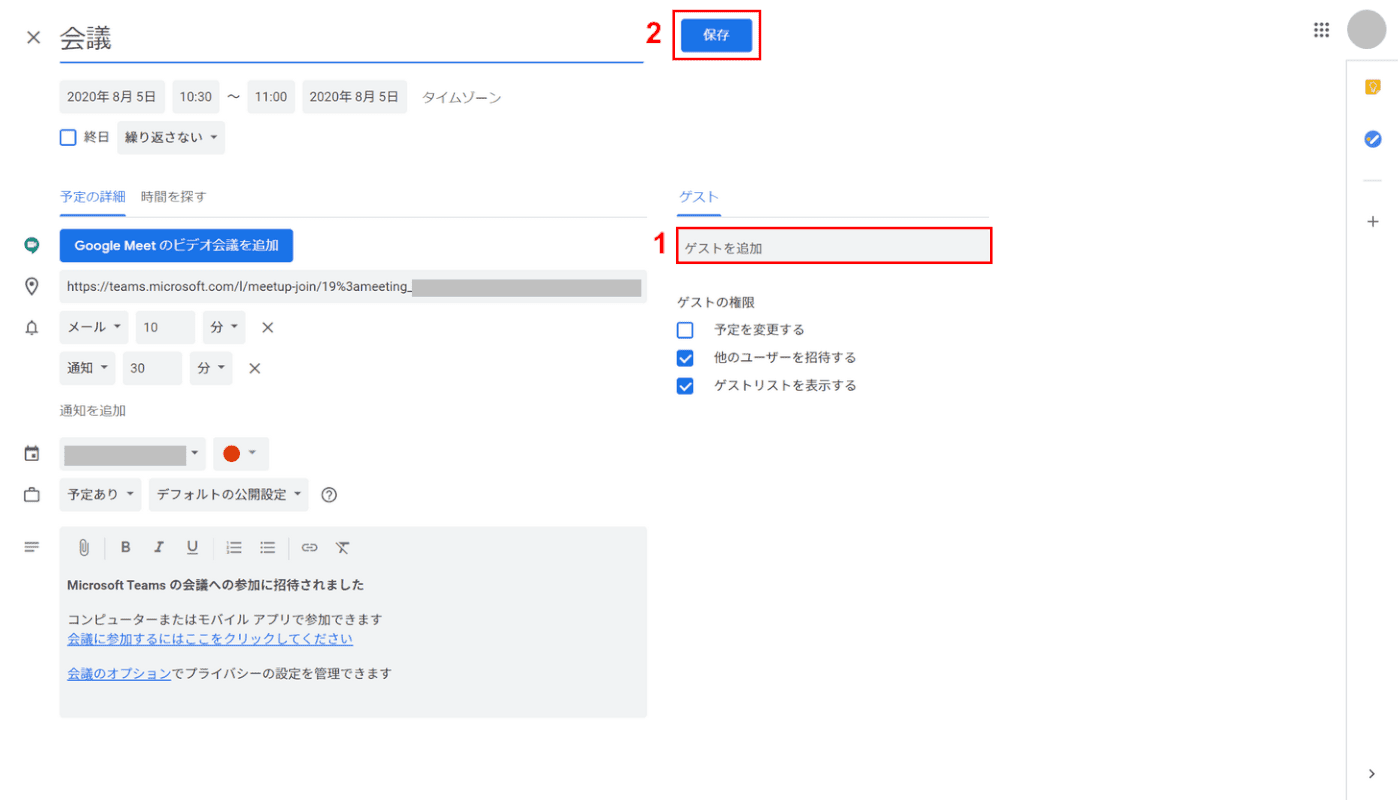Add Google Meet video conferencing
1398x800 pixels.
point(176,245)
